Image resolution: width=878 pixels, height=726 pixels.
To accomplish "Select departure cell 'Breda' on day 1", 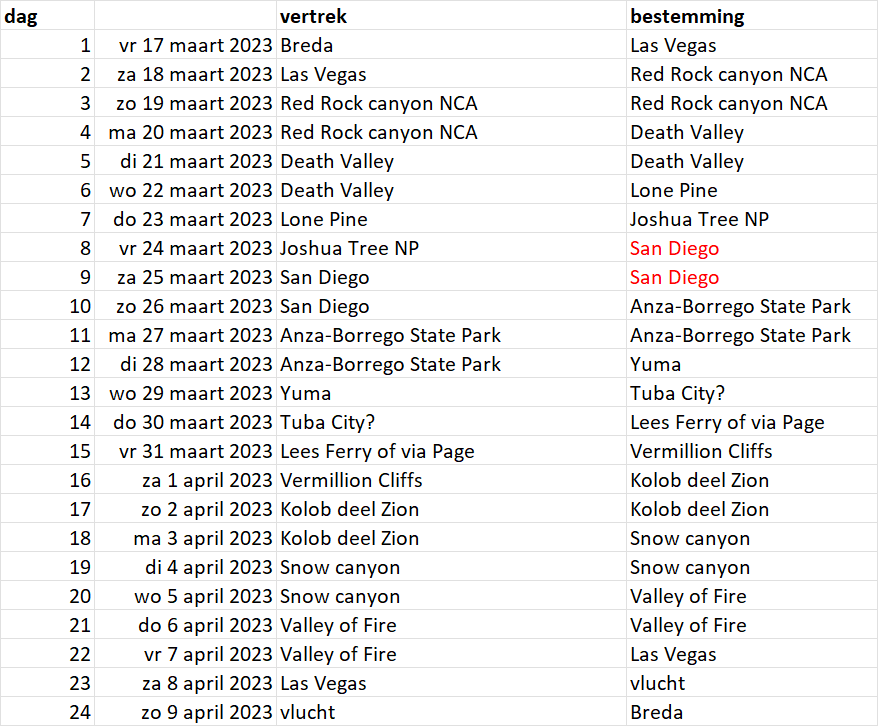I will pos(307,45).
